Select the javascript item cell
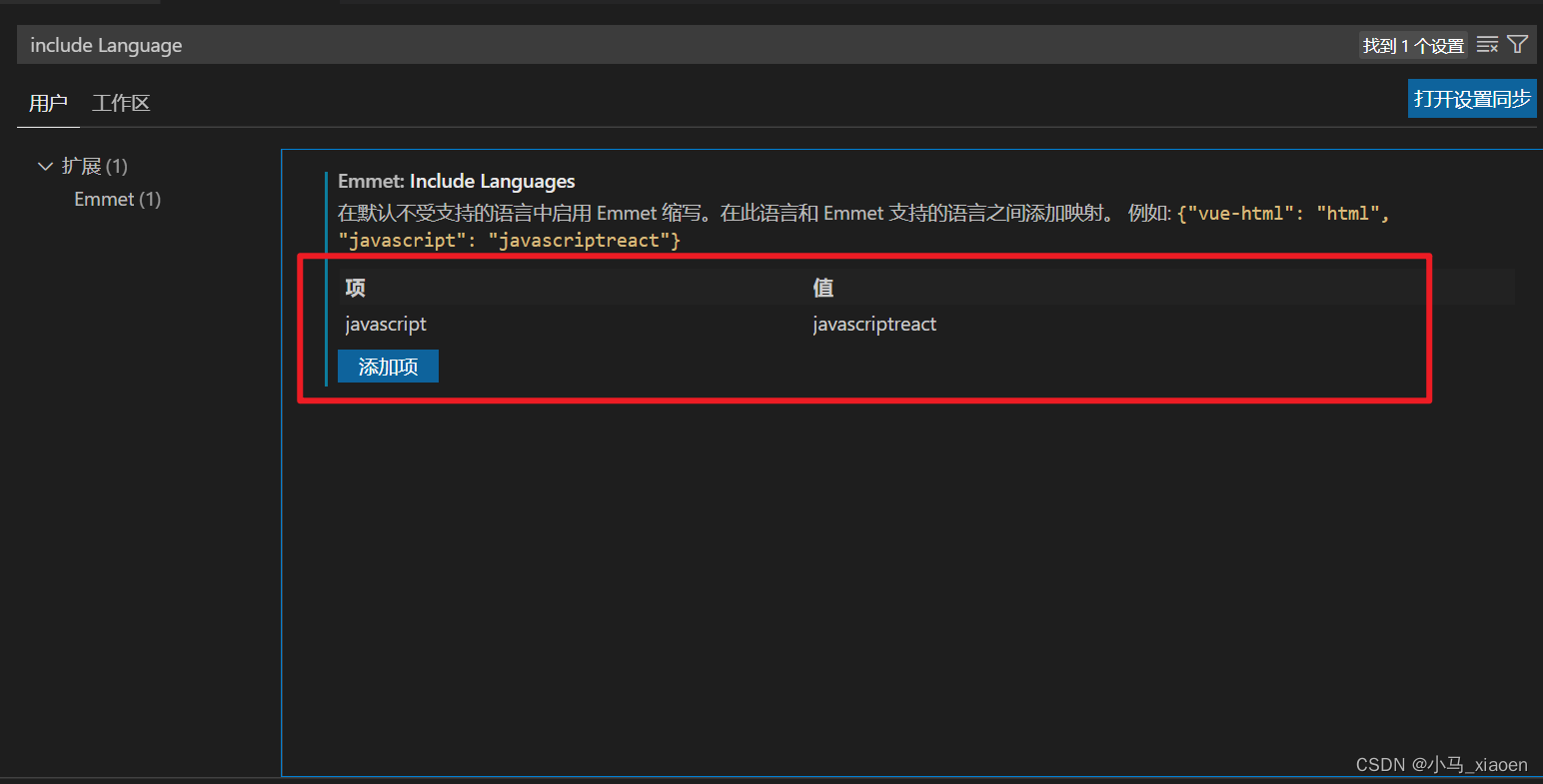The image size is (1543, 784). tap(386, 324)
